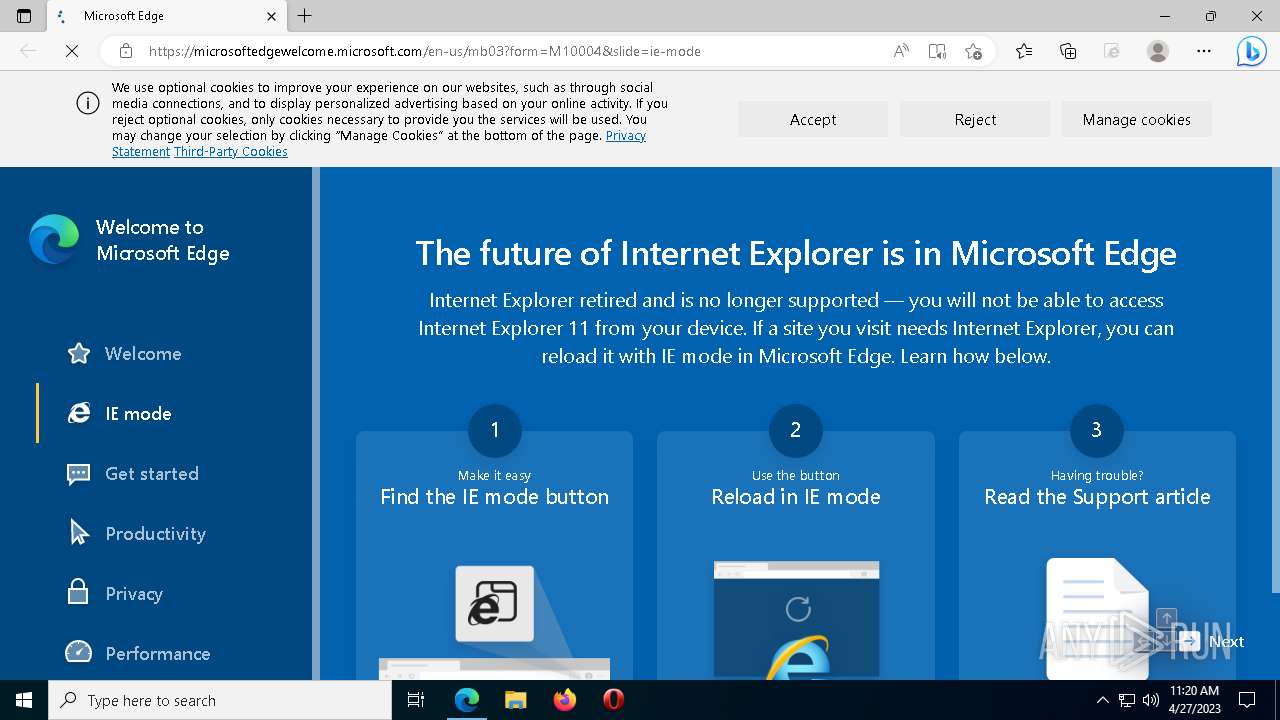This screenshot has height=720, width=1280.
Task: Close the Microsoft Edge tab
Action: click(272, 16)
